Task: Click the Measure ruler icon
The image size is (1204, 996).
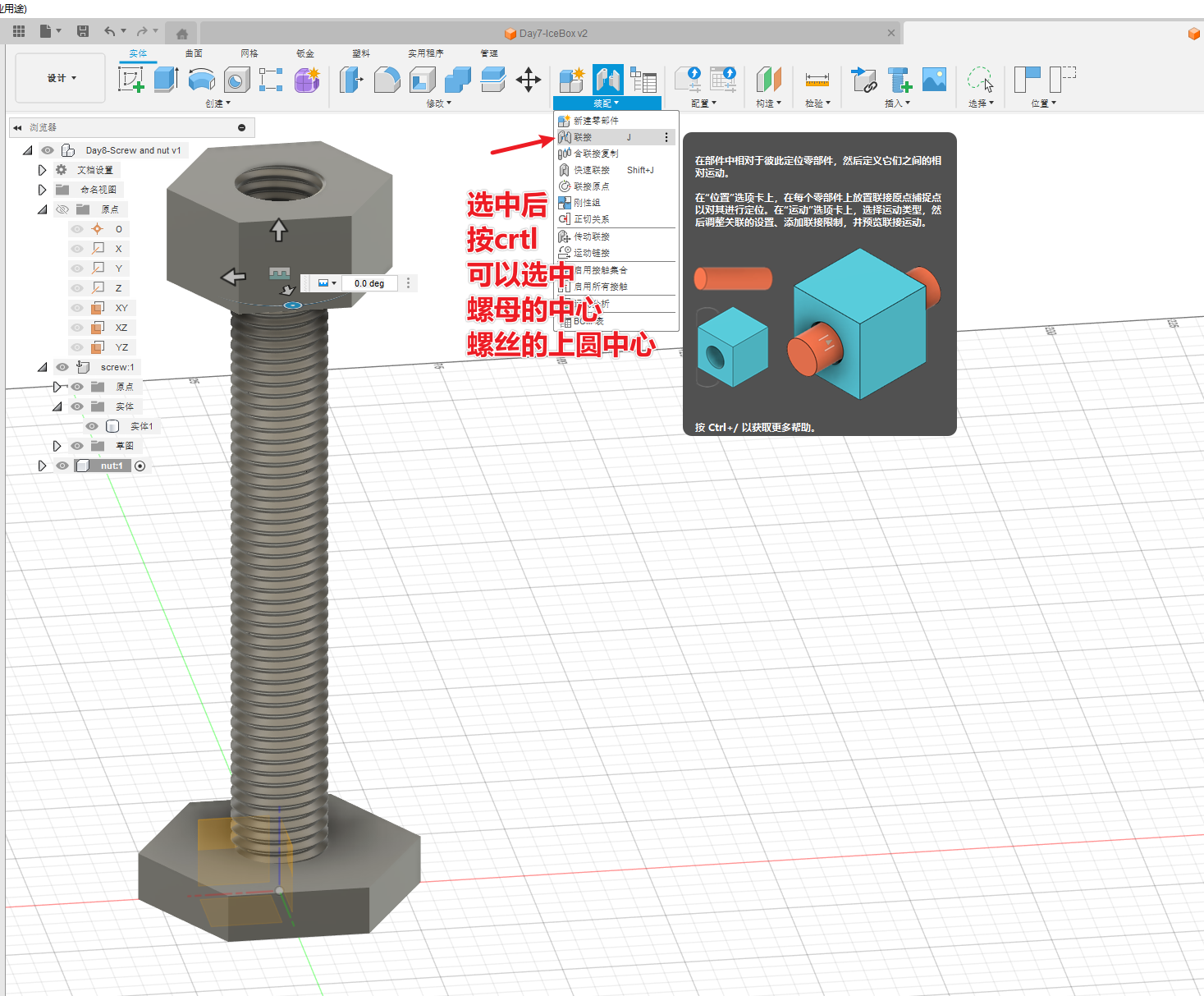Action: pos(817,80)
